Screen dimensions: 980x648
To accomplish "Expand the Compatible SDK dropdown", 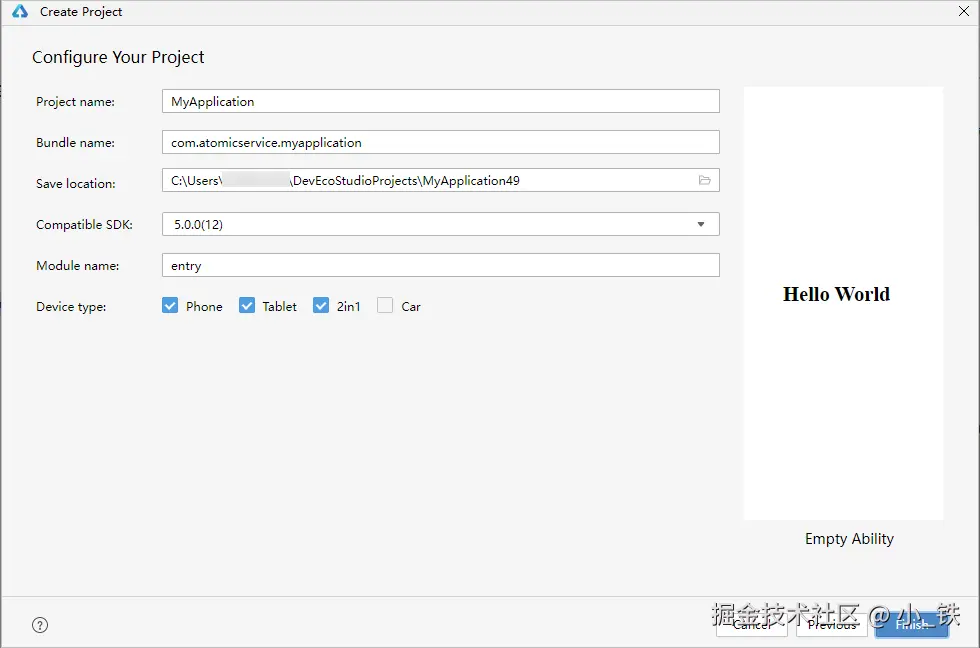I will click(701, 224).
